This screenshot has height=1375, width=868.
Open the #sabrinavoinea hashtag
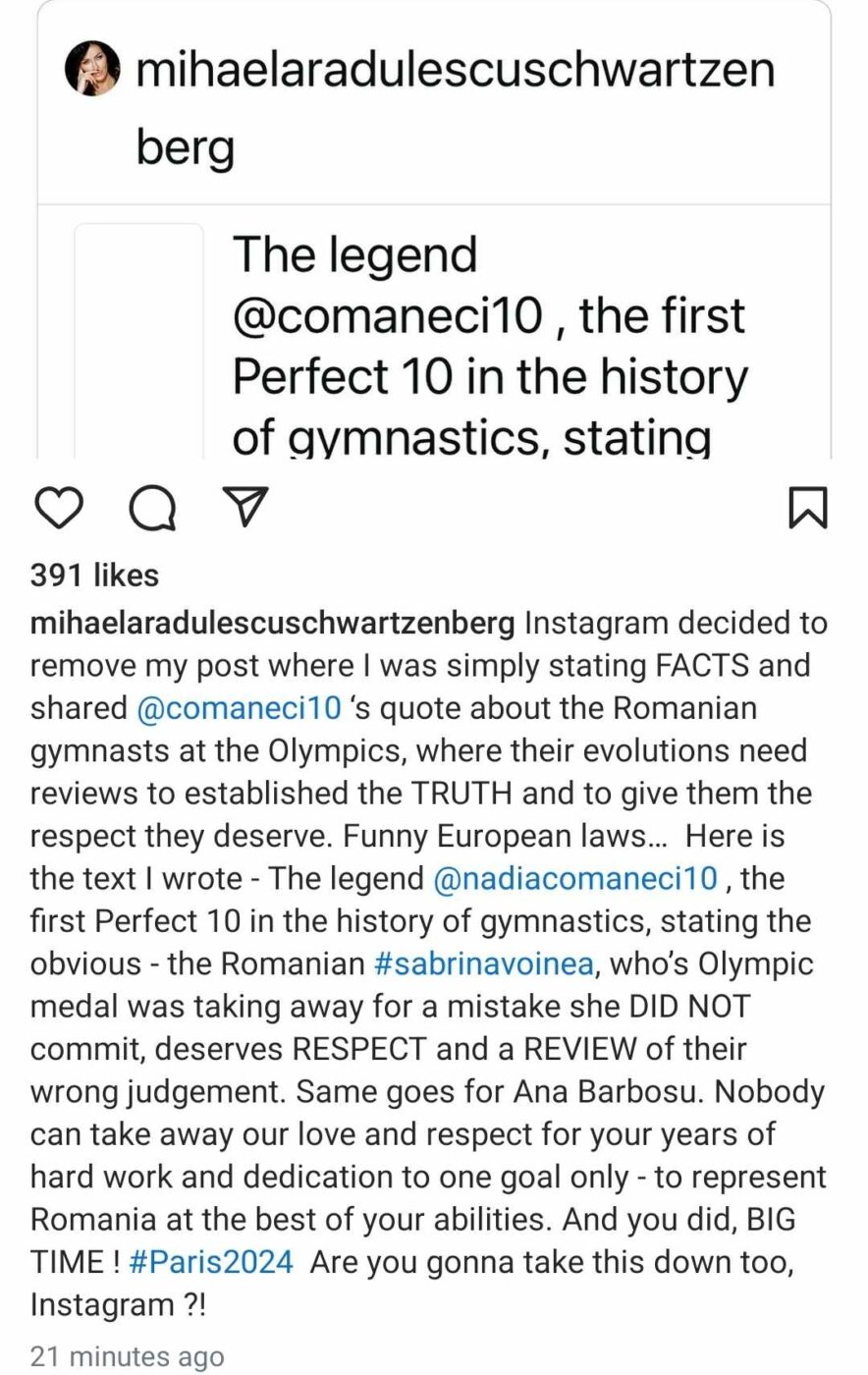(x=483, y=963)
